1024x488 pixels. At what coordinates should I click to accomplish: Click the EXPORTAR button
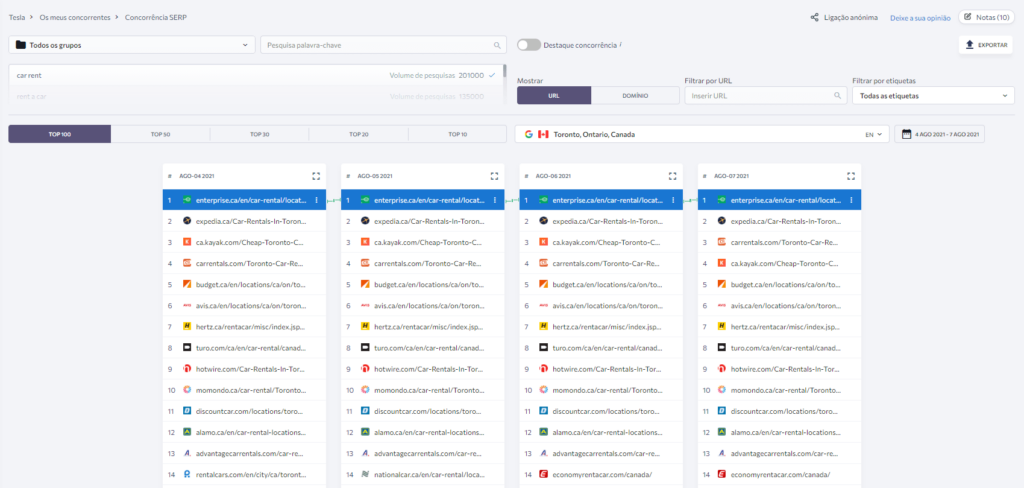pos(986,44)
